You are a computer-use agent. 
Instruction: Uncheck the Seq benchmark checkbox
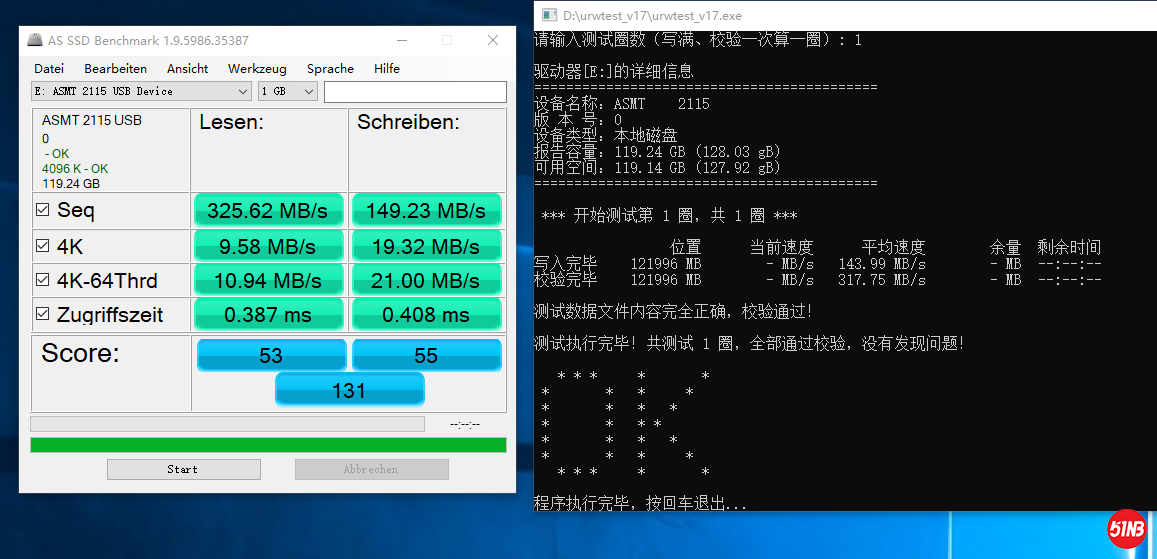(43, 211)
